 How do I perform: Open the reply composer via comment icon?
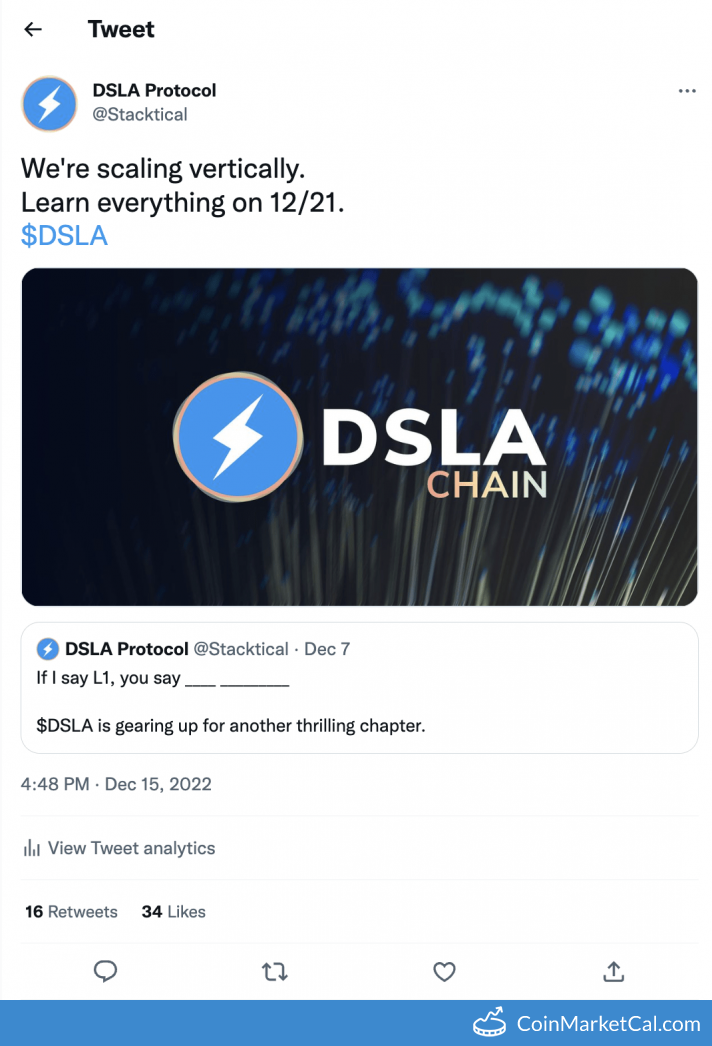click(x=106, y=971)
